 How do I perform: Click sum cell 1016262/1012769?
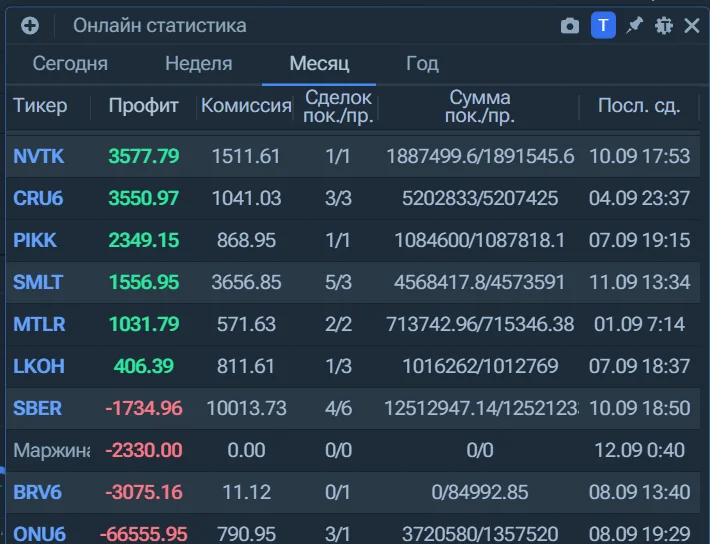[x=480, y=366]
